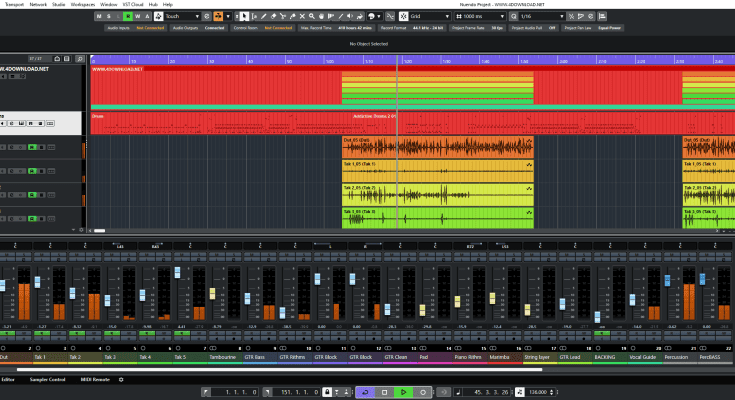Click the Record button in transport bar
Image resolution: width=735 pixels, height=400 pixels.
(421, 392)
